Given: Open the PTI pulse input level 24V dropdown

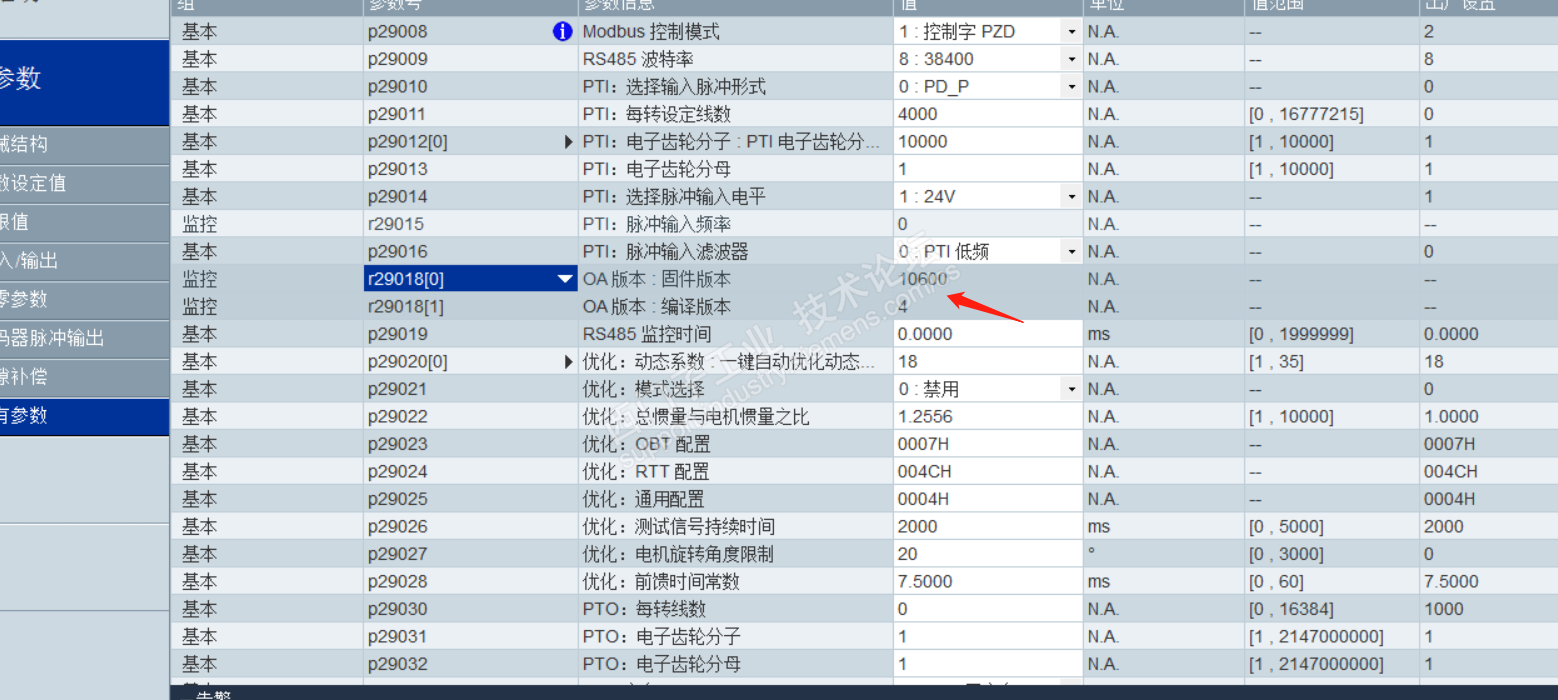Looking at the screenshot, I should coord(1071,197).
